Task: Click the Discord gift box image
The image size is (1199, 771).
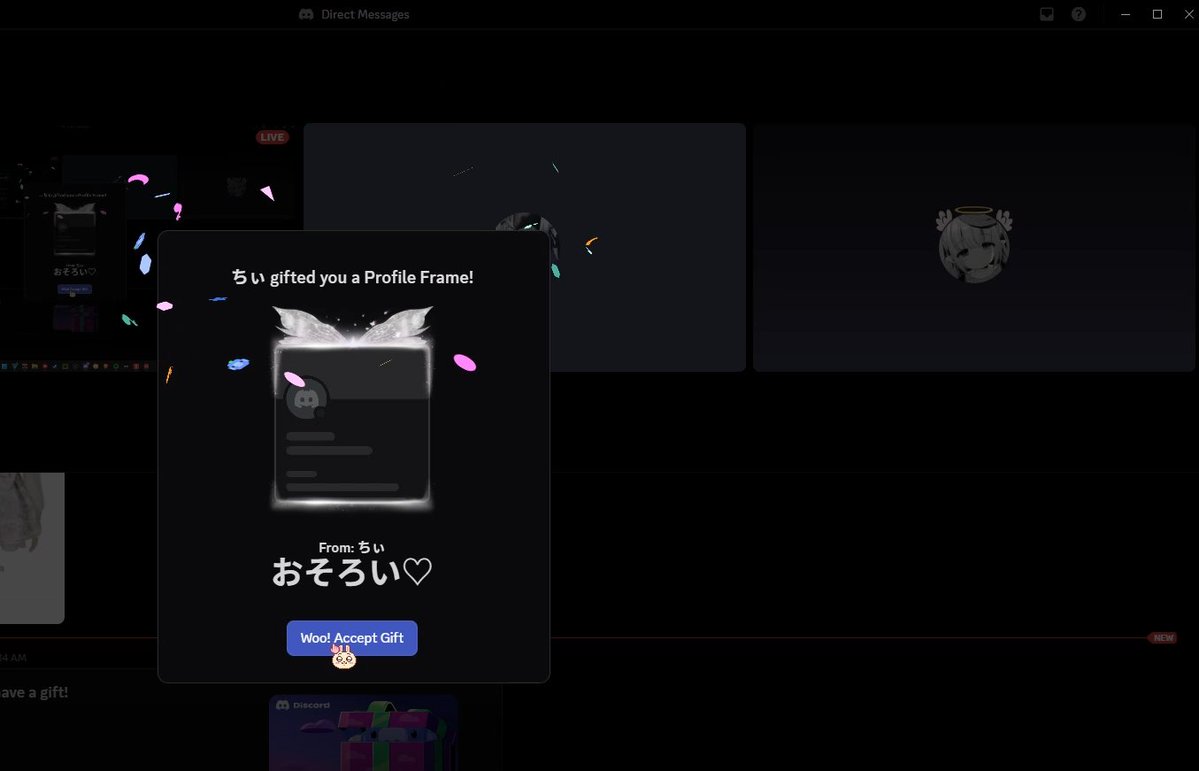Action: click(363, 733)
